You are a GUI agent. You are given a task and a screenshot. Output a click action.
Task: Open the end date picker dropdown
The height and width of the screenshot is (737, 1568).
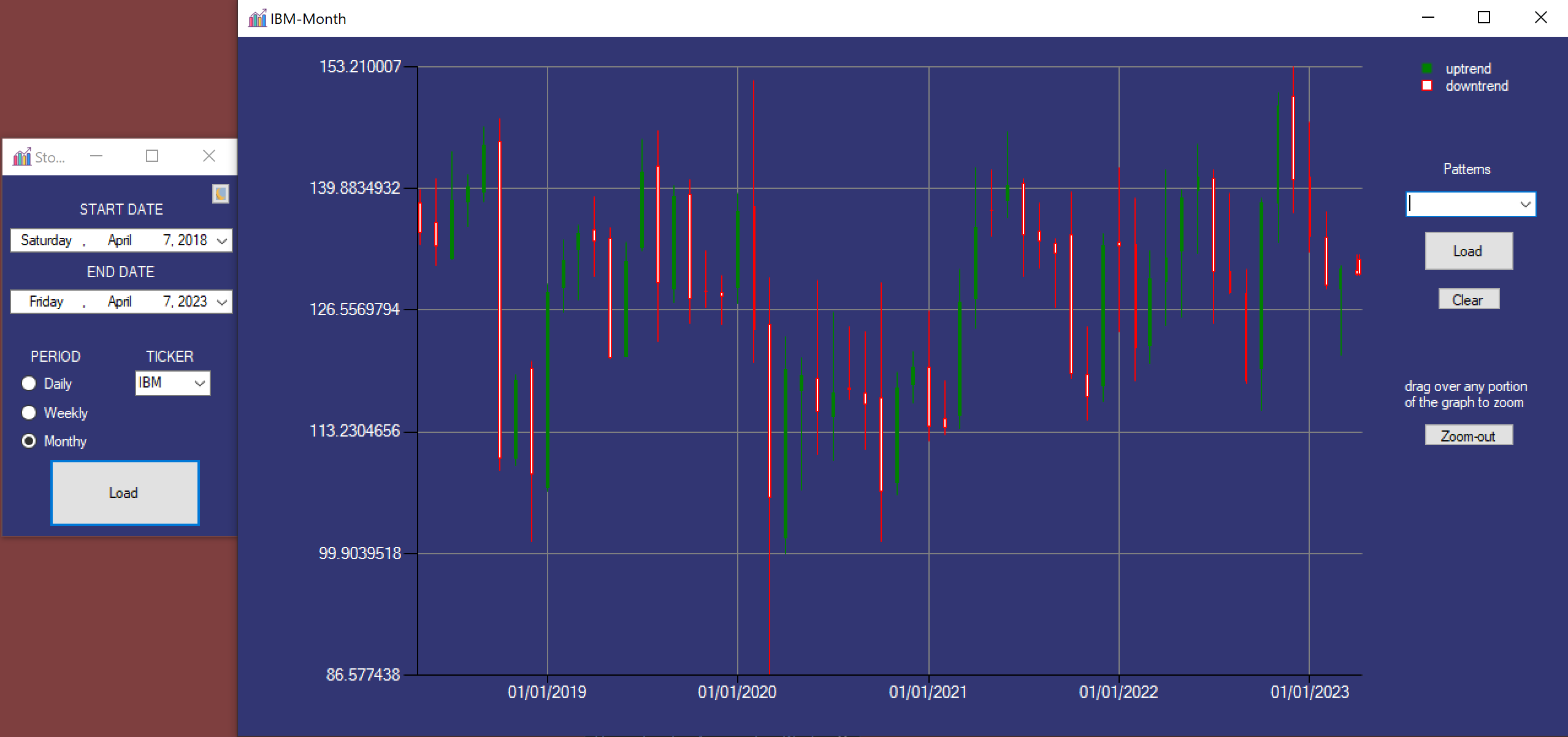point(222,302)
